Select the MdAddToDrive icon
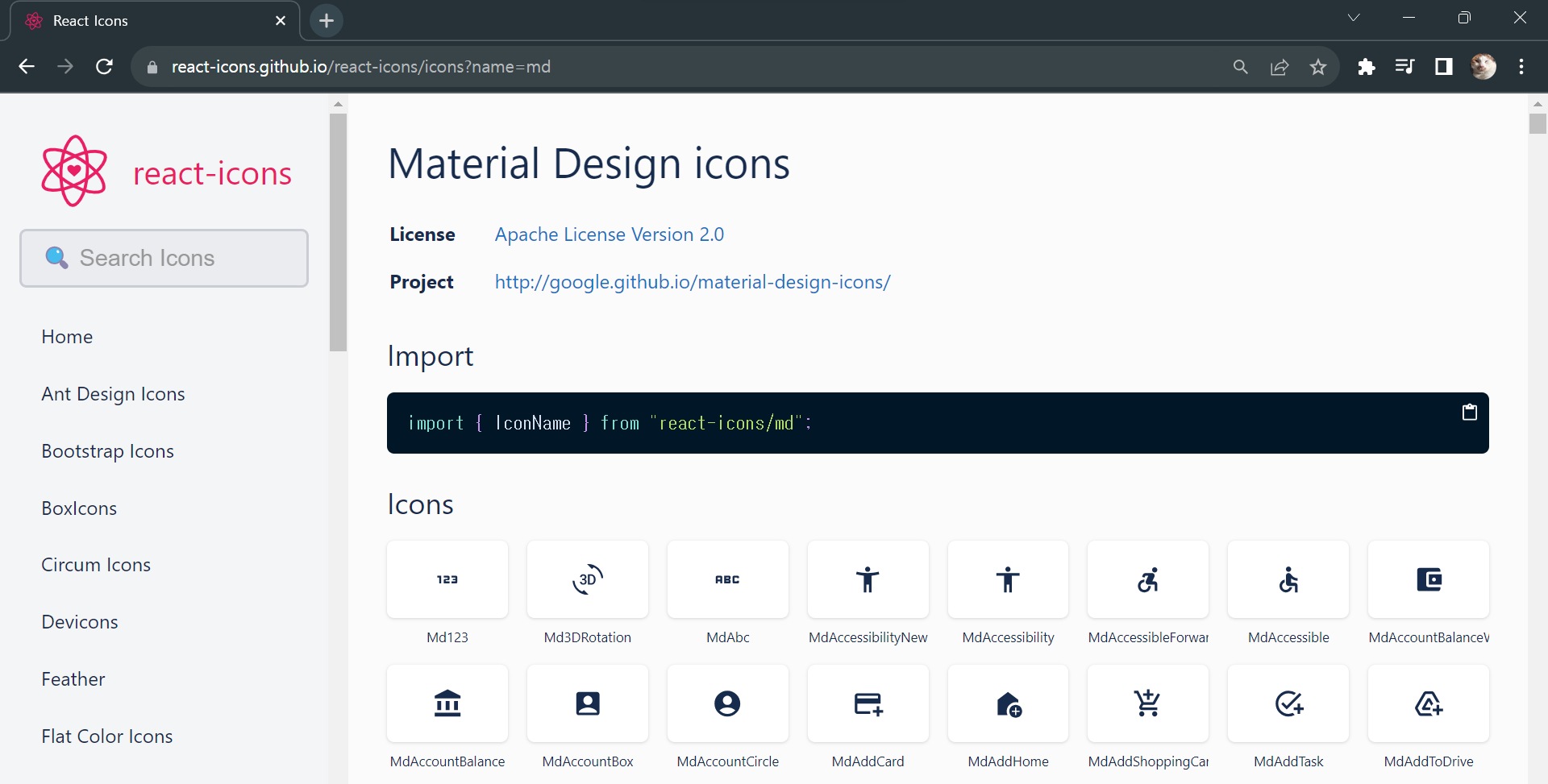The width and height of the screenshot is (1548, 784). pyautogui.click(x=1429, y=703)
